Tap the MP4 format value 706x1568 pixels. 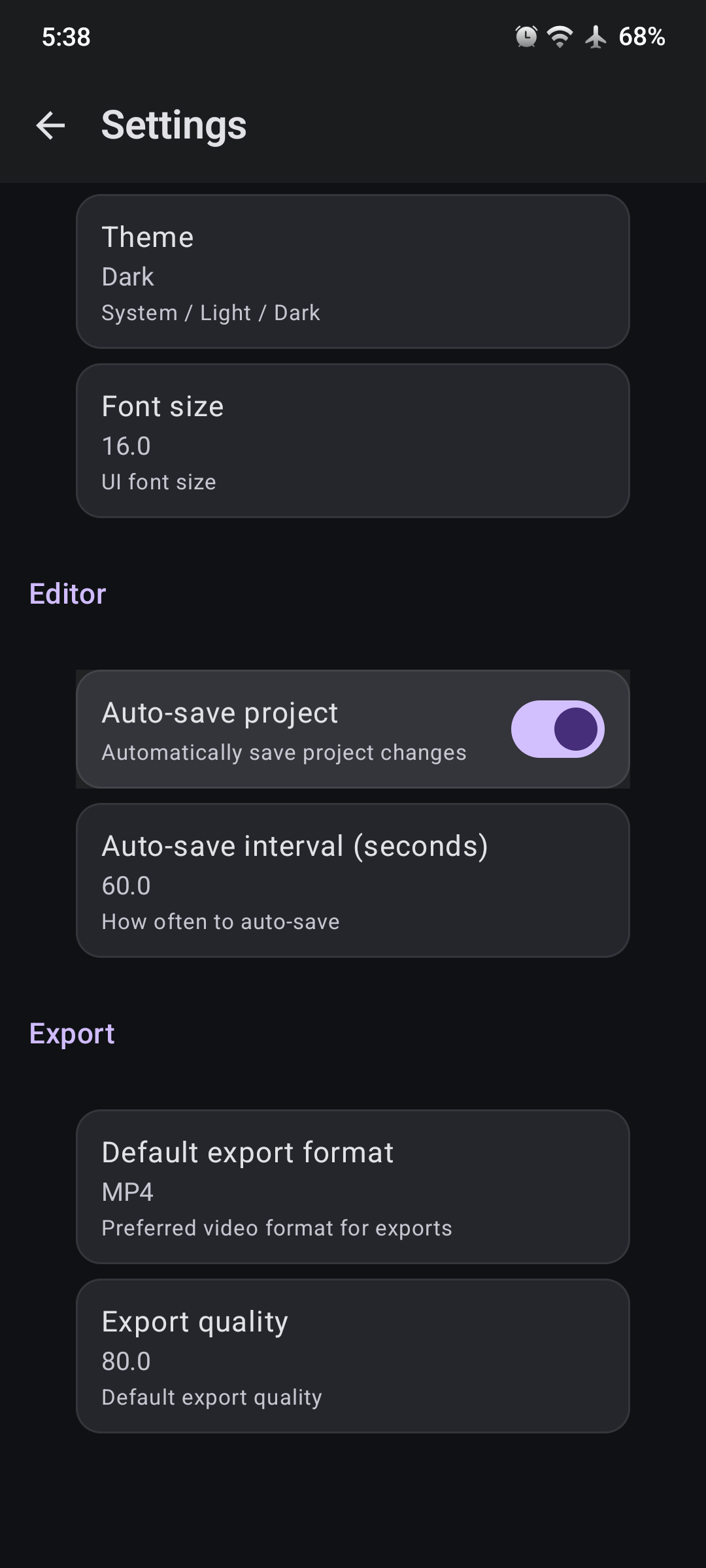point(127,1192)
